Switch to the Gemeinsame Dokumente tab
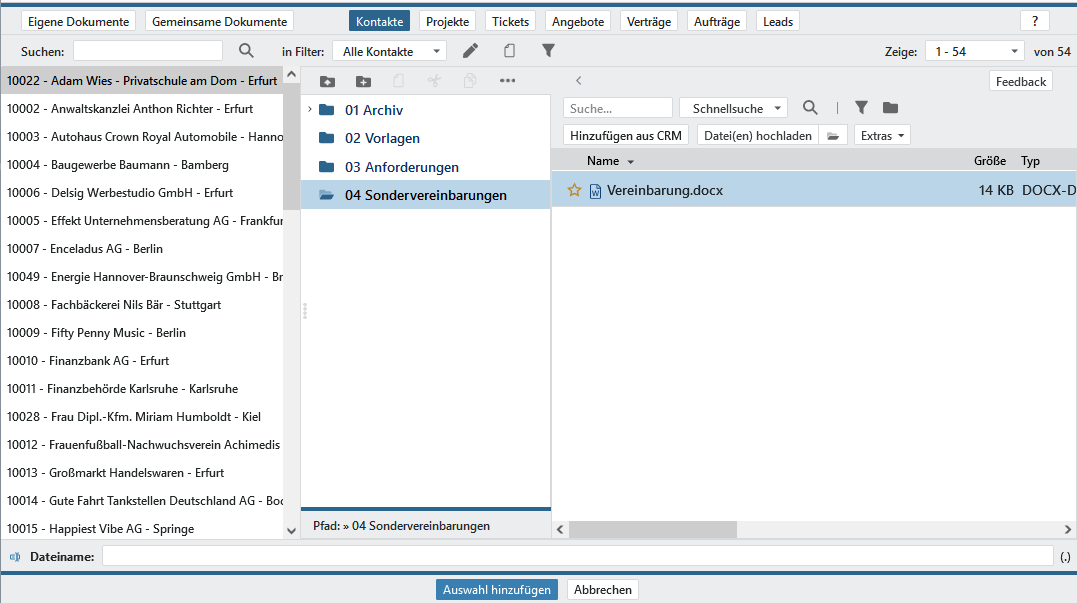 coord(219,21)
